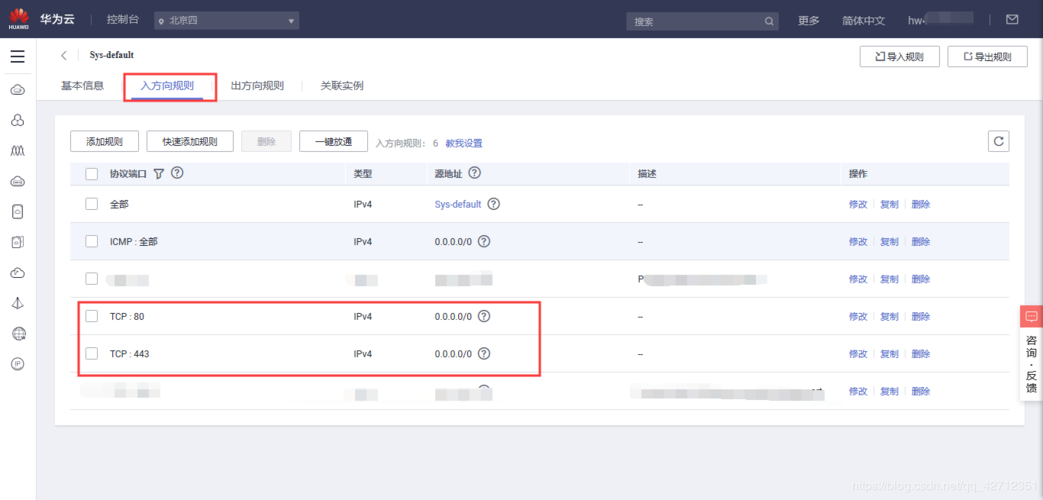Open the cloud disk icon in sidebar
The image size is (1043, 500).
click(18, 181)
